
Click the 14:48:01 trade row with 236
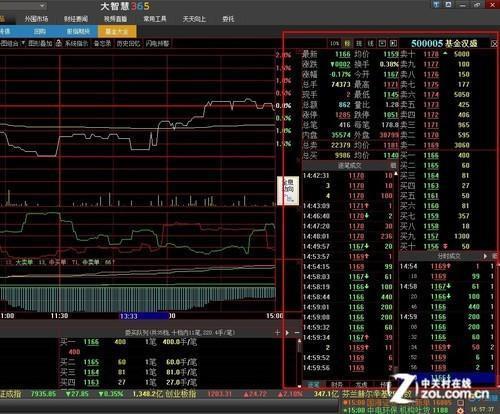(x=348, y=236)
